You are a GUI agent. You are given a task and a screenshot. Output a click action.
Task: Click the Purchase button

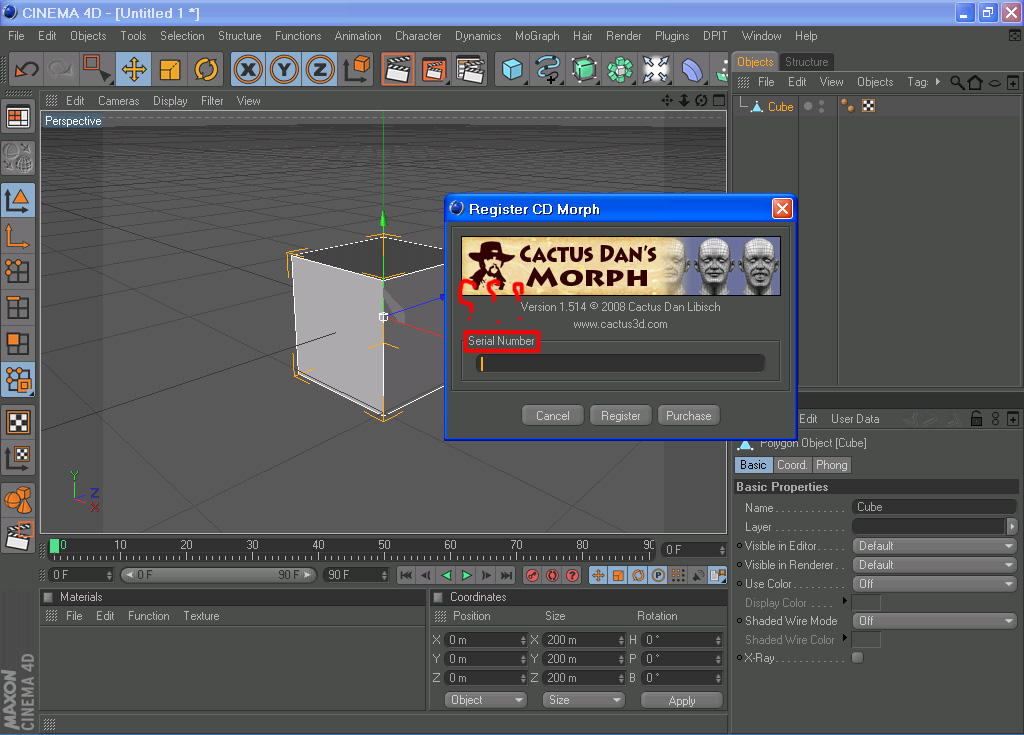[688, 416]
